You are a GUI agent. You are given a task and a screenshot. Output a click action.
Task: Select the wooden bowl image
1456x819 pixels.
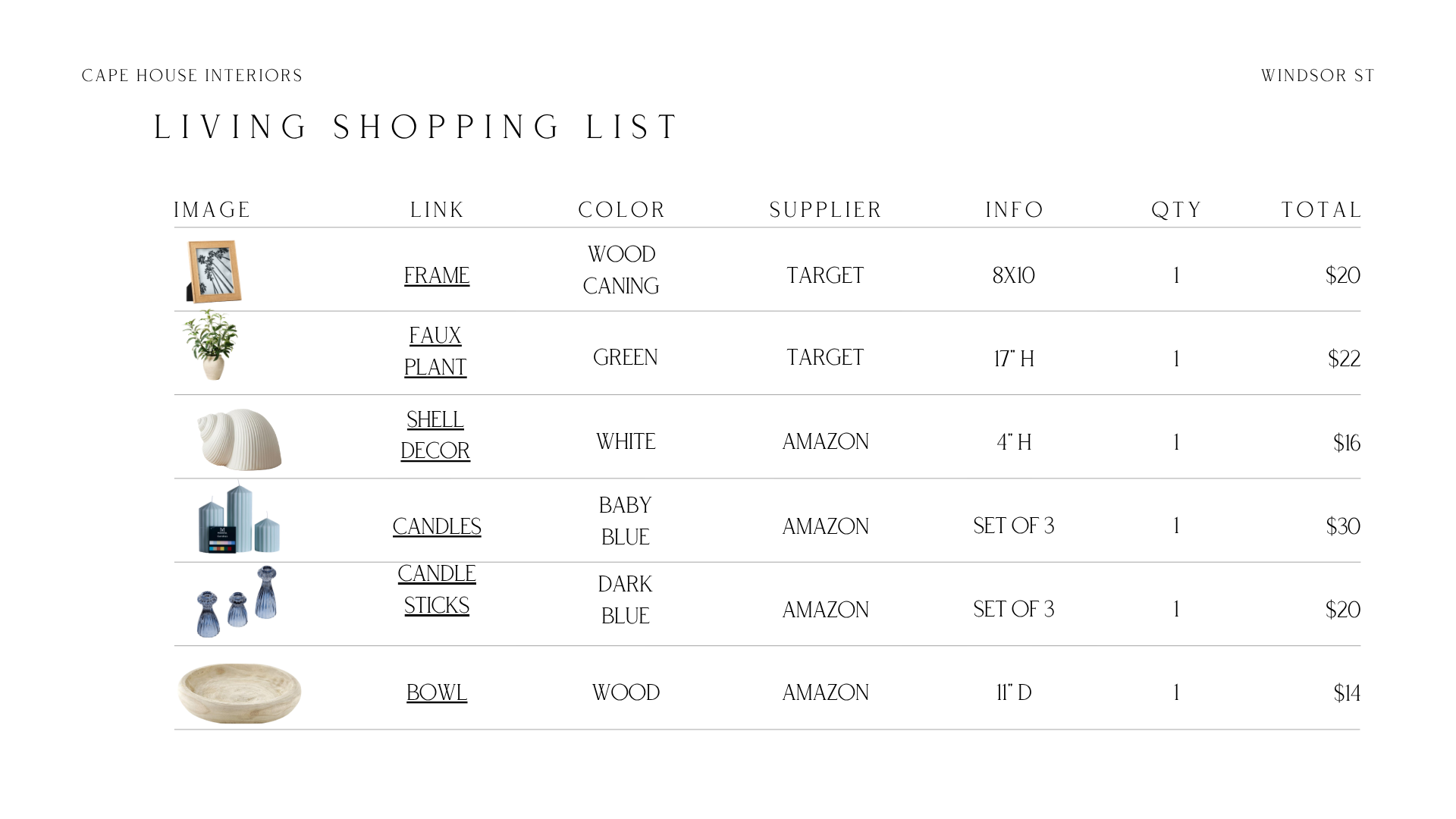tap(240, 693)
